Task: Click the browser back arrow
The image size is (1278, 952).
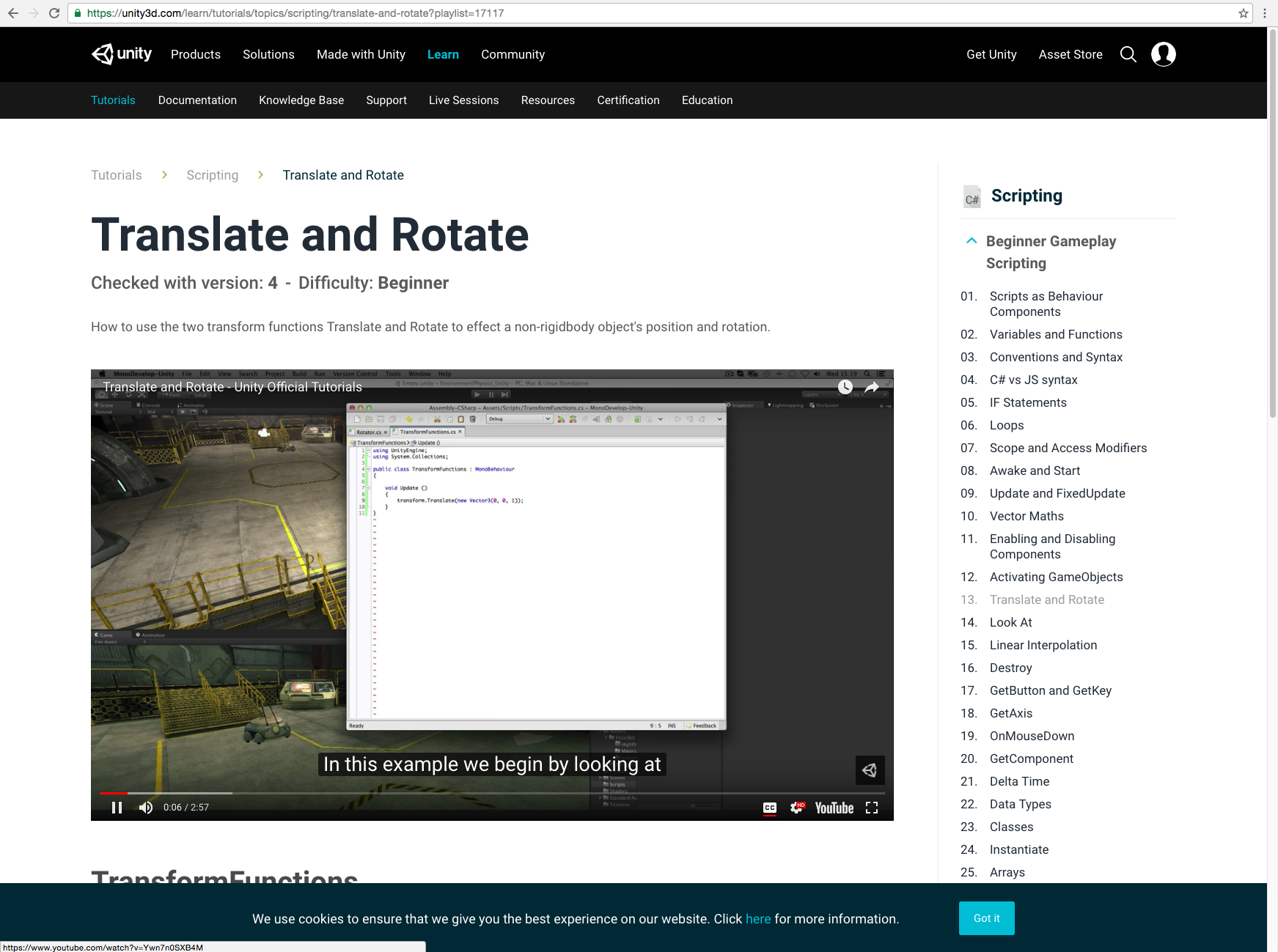Action: click(x=13, y=13)
